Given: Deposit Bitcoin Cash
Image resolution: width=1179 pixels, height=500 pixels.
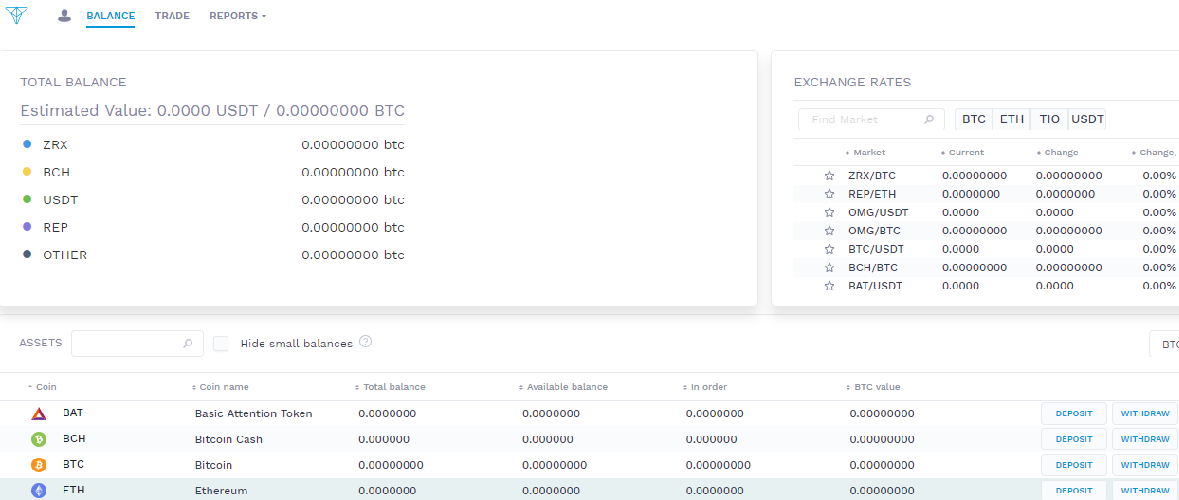Looking at the screenshot, I should pos(1074,439).
